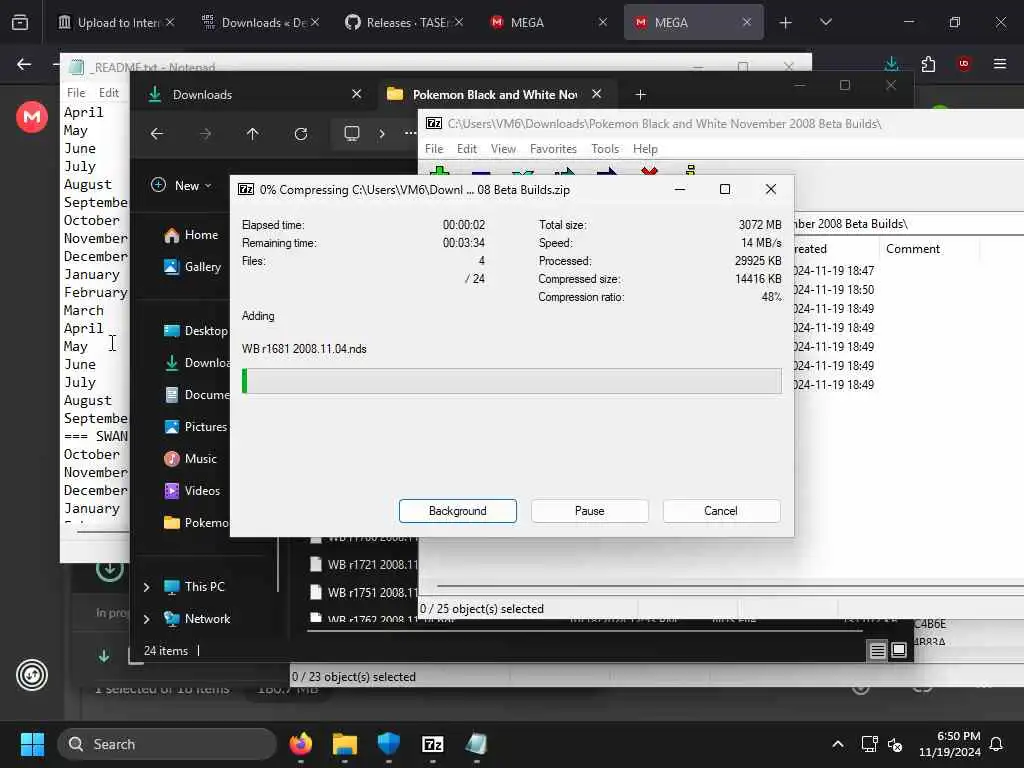The width and height of the screenshot is (1024, 768).
Task: Select This PC in sidebar
Action: [194, 586]
